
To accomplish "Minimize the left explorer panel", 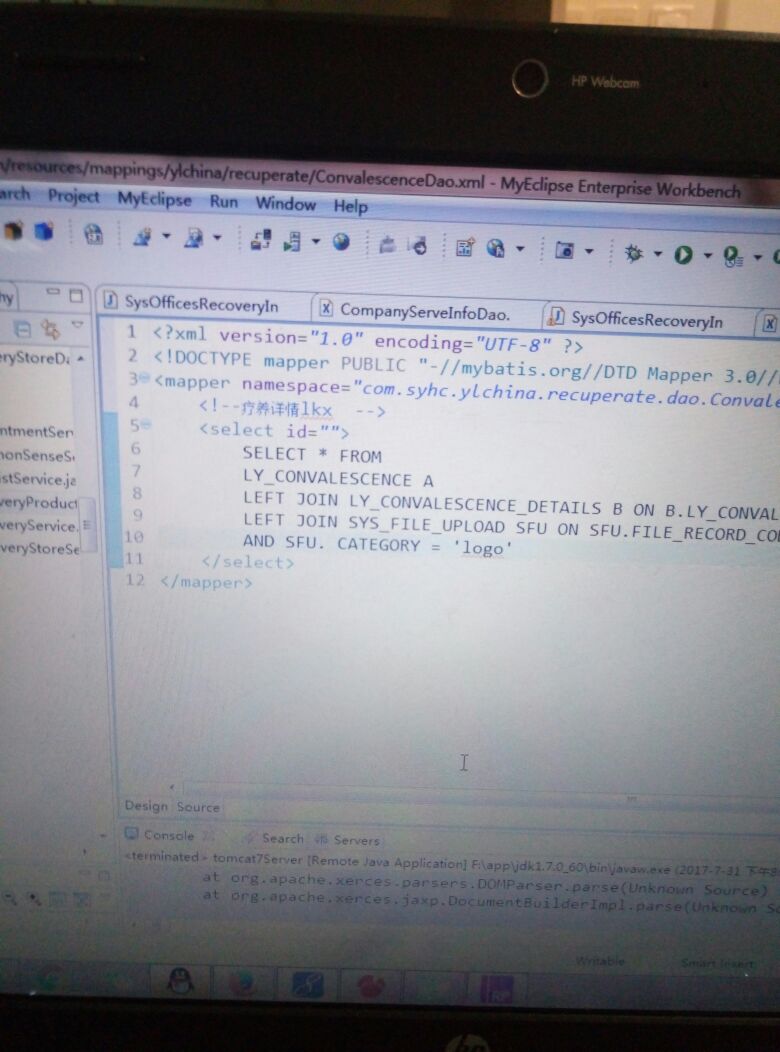I will point(51,295).
